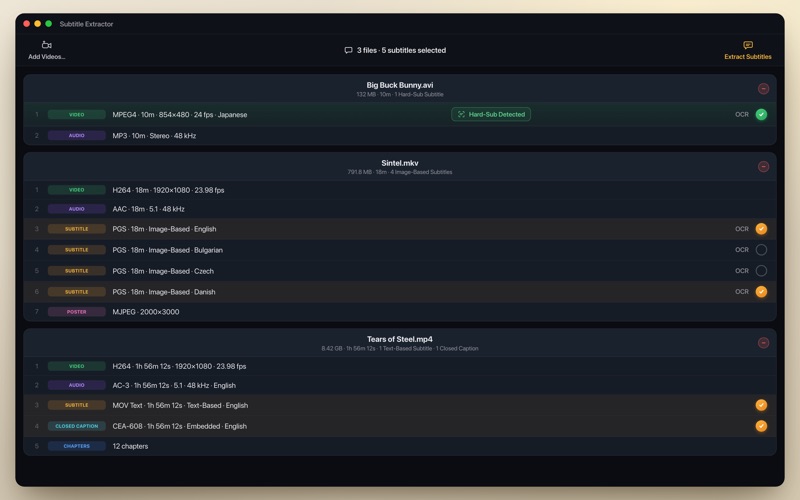Viewport: 800px width, 500px height.
Task: Click SUBTITLE badge of the MOV Text row
Action: [77, 405]
